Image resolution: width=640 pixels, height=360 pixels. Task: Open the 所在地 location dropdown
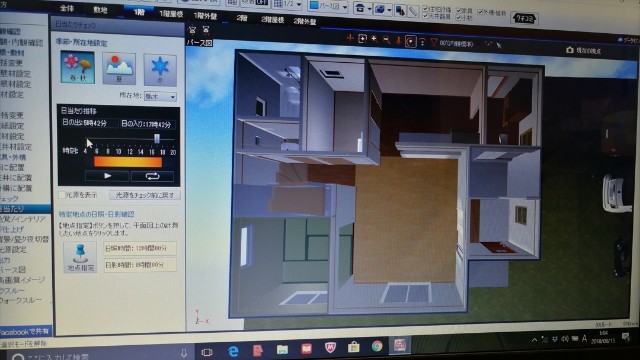(160, 97)
